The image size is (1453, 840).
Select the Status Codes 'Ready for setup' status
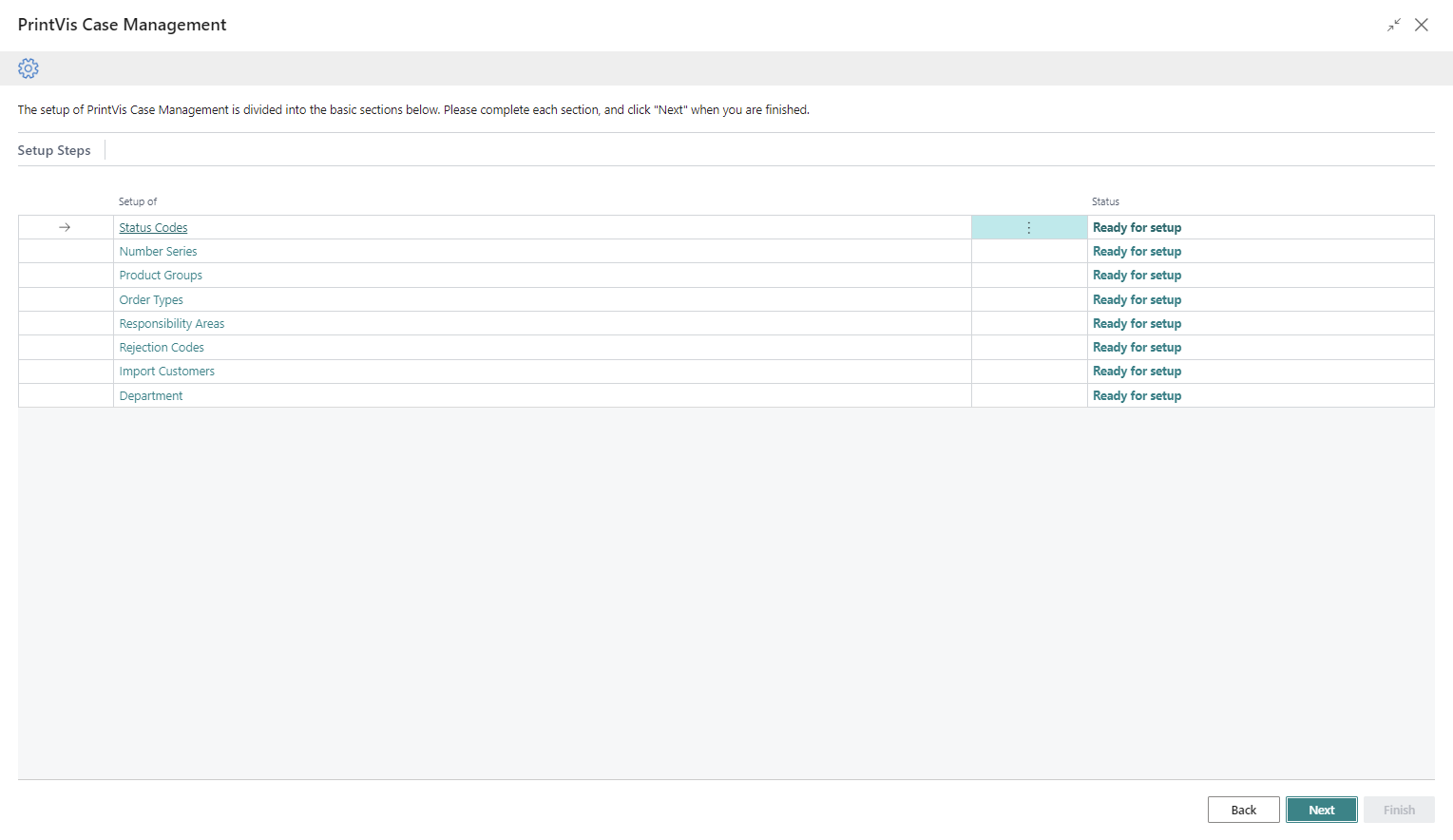(x=1137, y=228)
